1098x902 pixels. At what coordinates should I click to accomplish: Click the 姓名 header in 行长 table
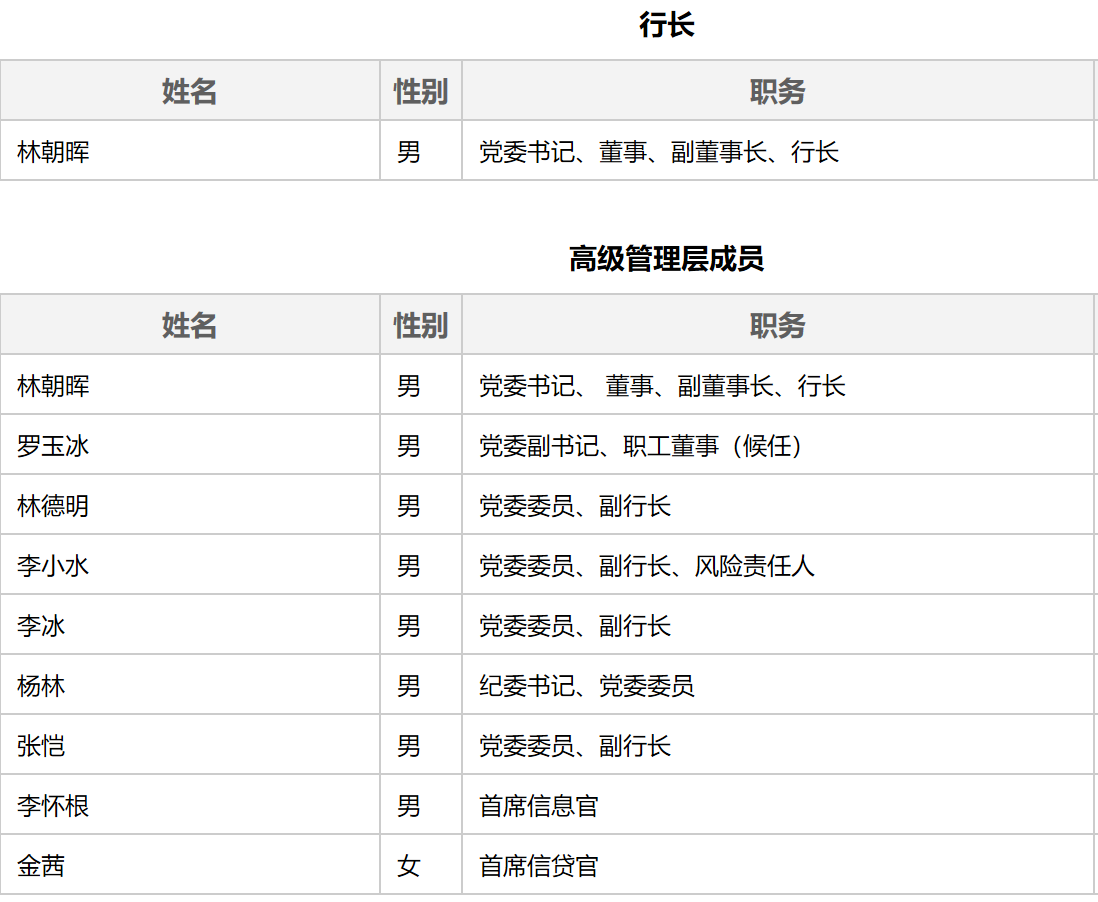point(189,92)
